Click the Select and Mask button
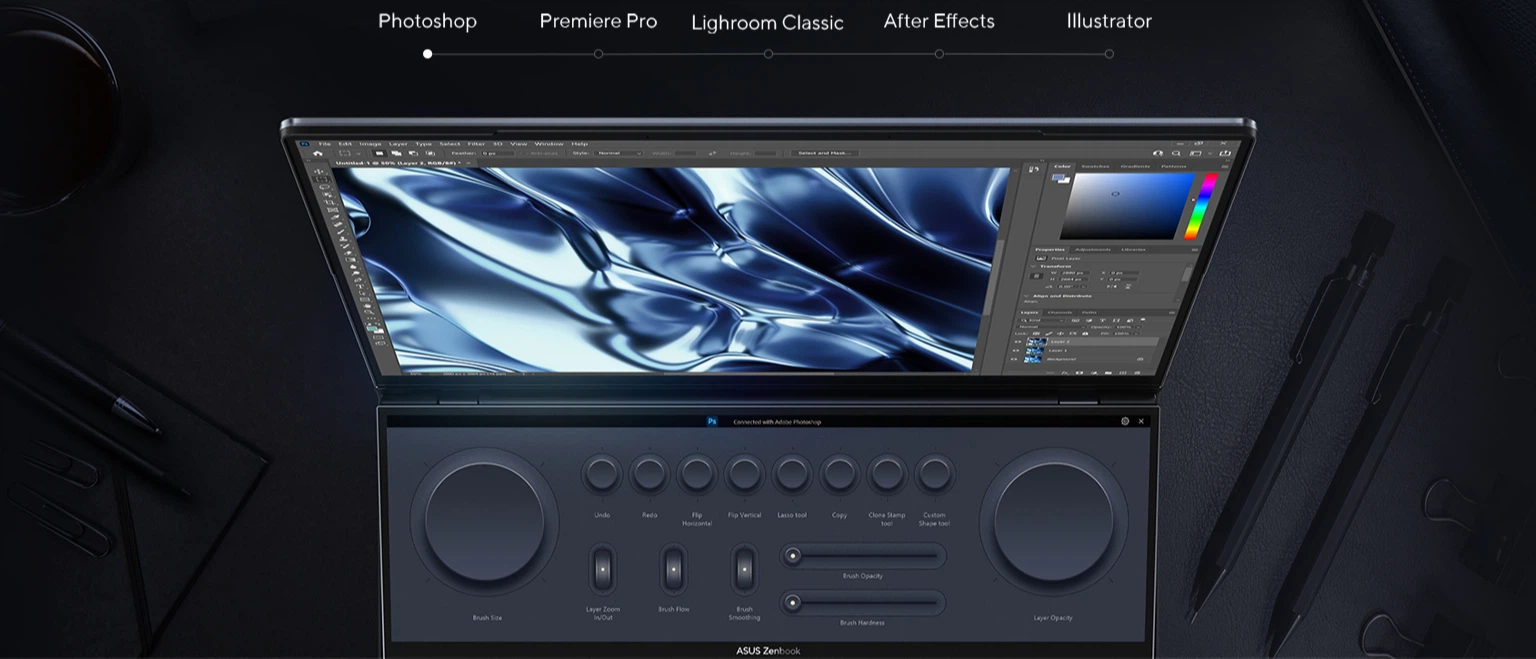 824,153
